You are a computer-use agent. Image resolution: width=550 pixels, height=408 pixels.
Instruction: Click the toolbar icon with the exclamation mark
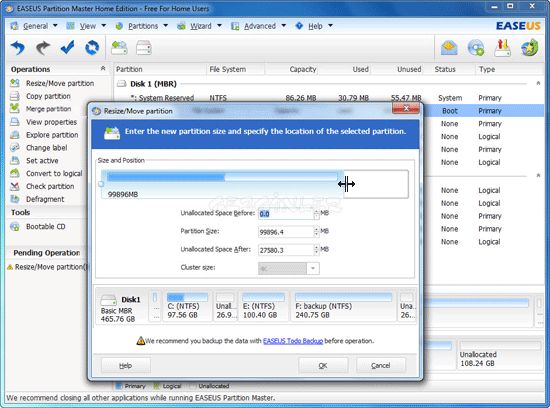502,48
